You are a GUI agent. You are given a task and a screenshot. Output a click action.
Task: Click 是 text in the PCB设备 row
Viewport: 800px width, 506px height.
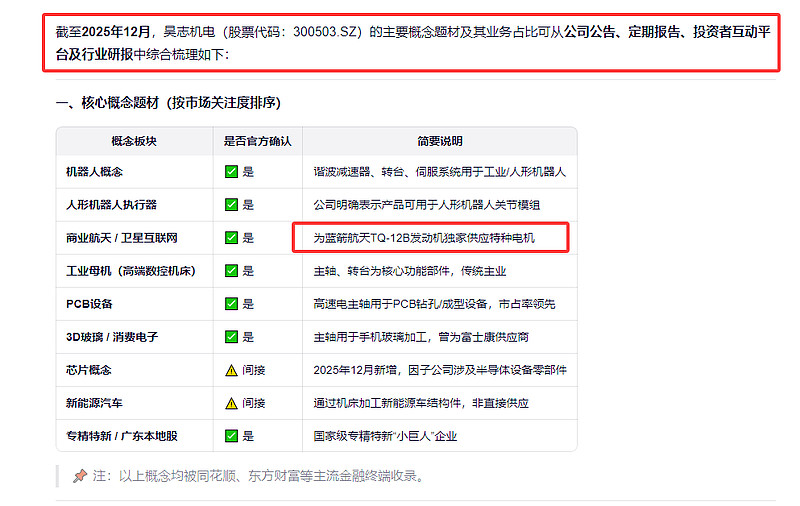(248, 304)
